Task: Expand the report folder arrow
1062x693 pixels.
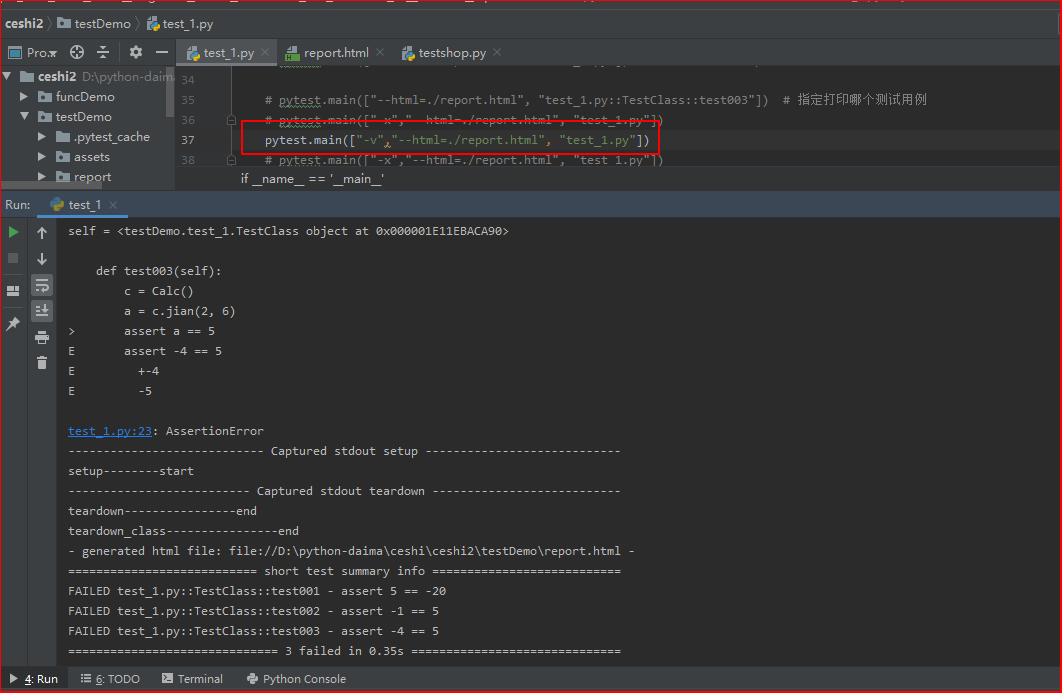Action: 42,177
